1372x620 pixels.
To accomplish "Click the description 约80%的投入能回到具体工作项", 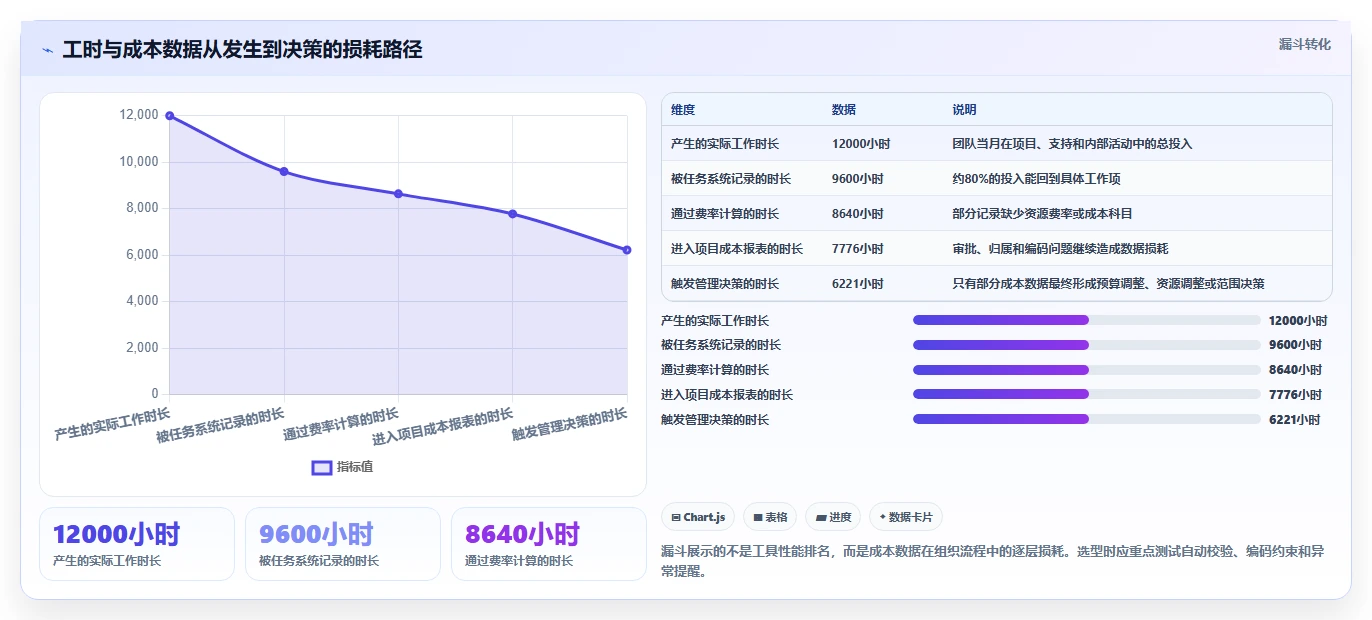I will (x=1036, y=179).
